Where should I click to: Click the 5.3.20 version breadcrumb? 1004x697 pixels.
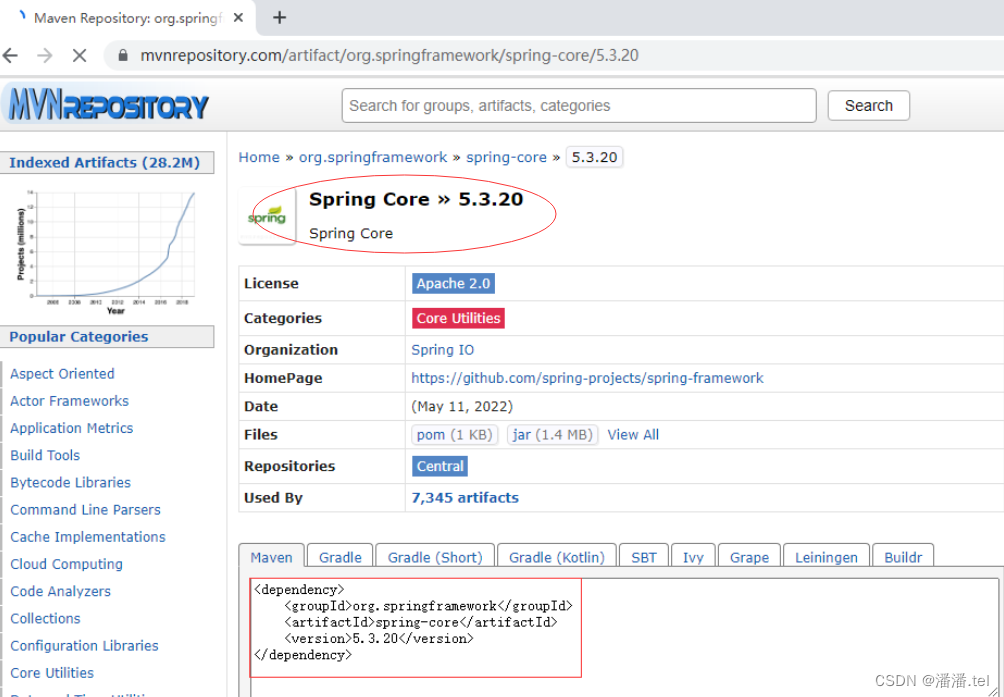(594, 157)
